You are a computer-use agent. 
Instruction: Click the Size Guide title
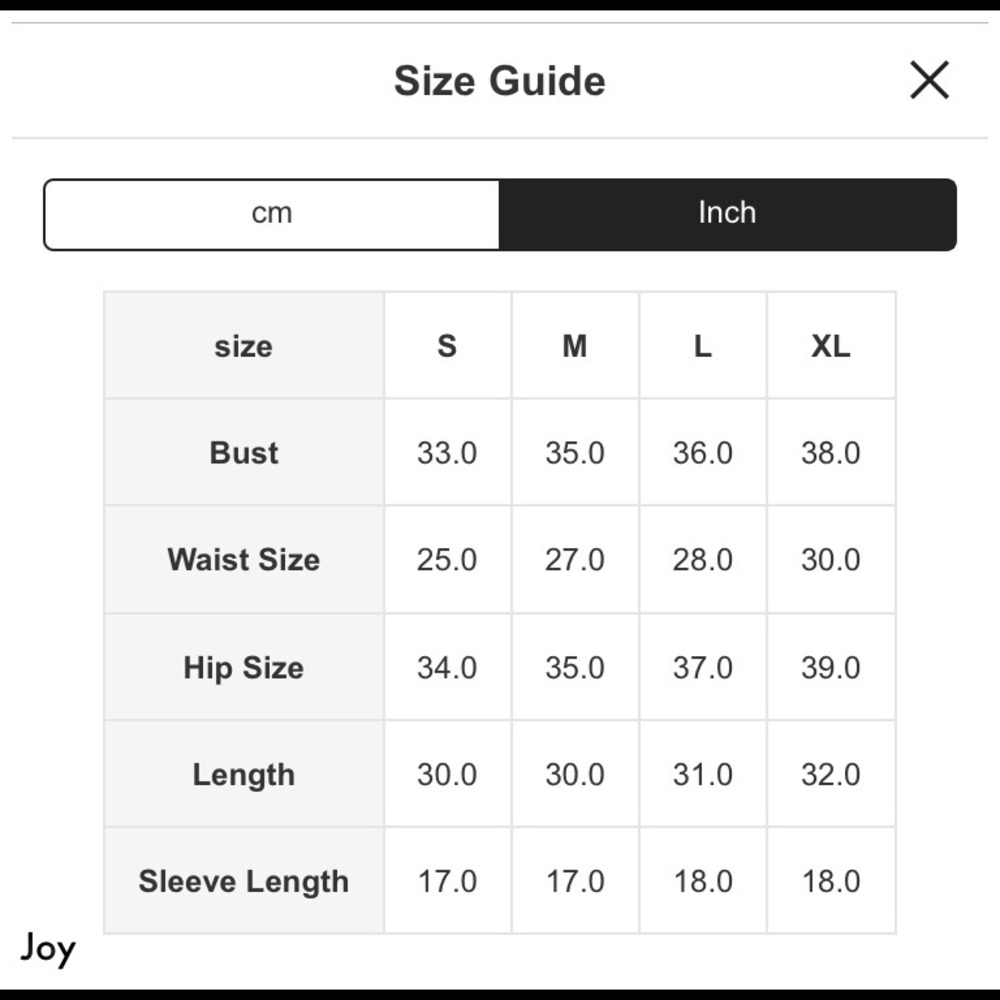click(499, 81)
